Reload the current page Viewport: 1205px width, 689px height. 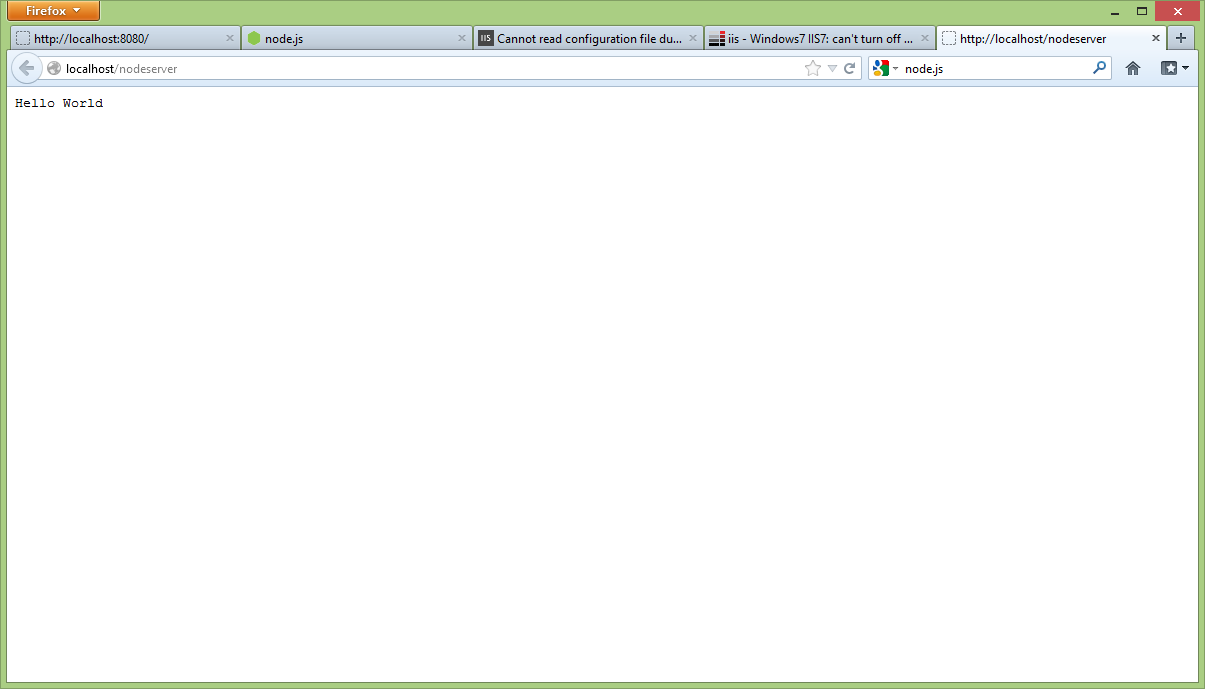click(850, 69)
